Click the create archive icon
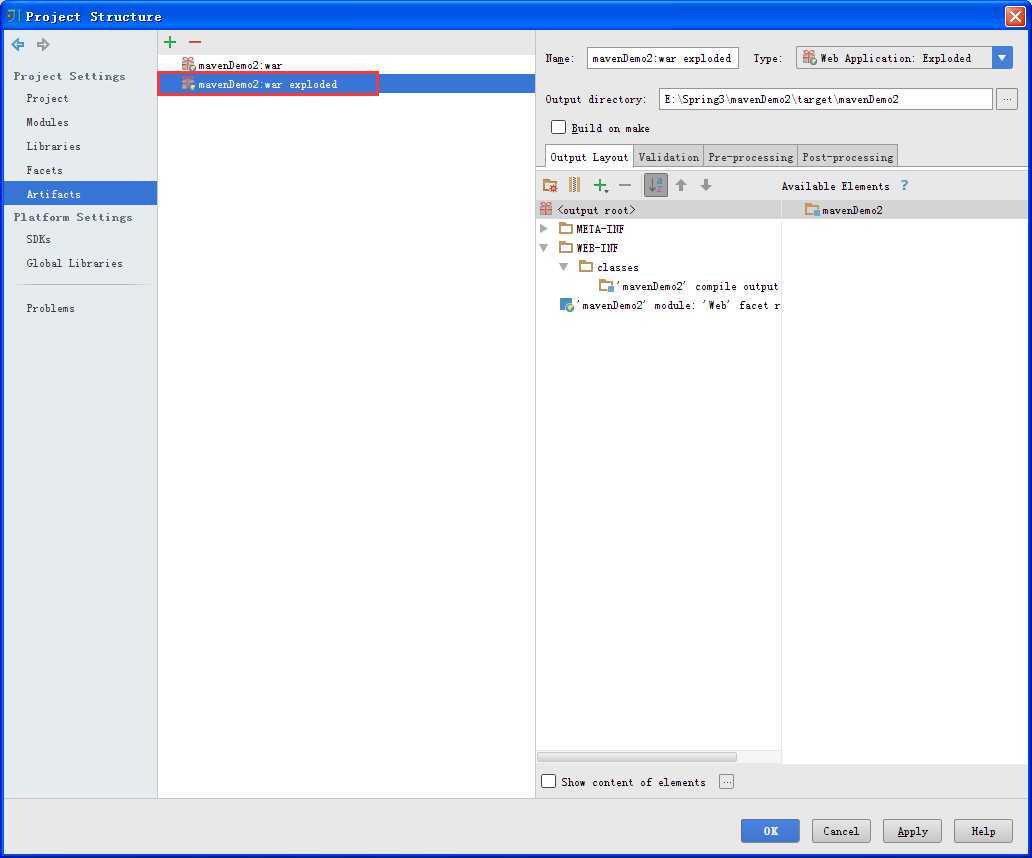The image size is (1032, 858). (575, 186)
